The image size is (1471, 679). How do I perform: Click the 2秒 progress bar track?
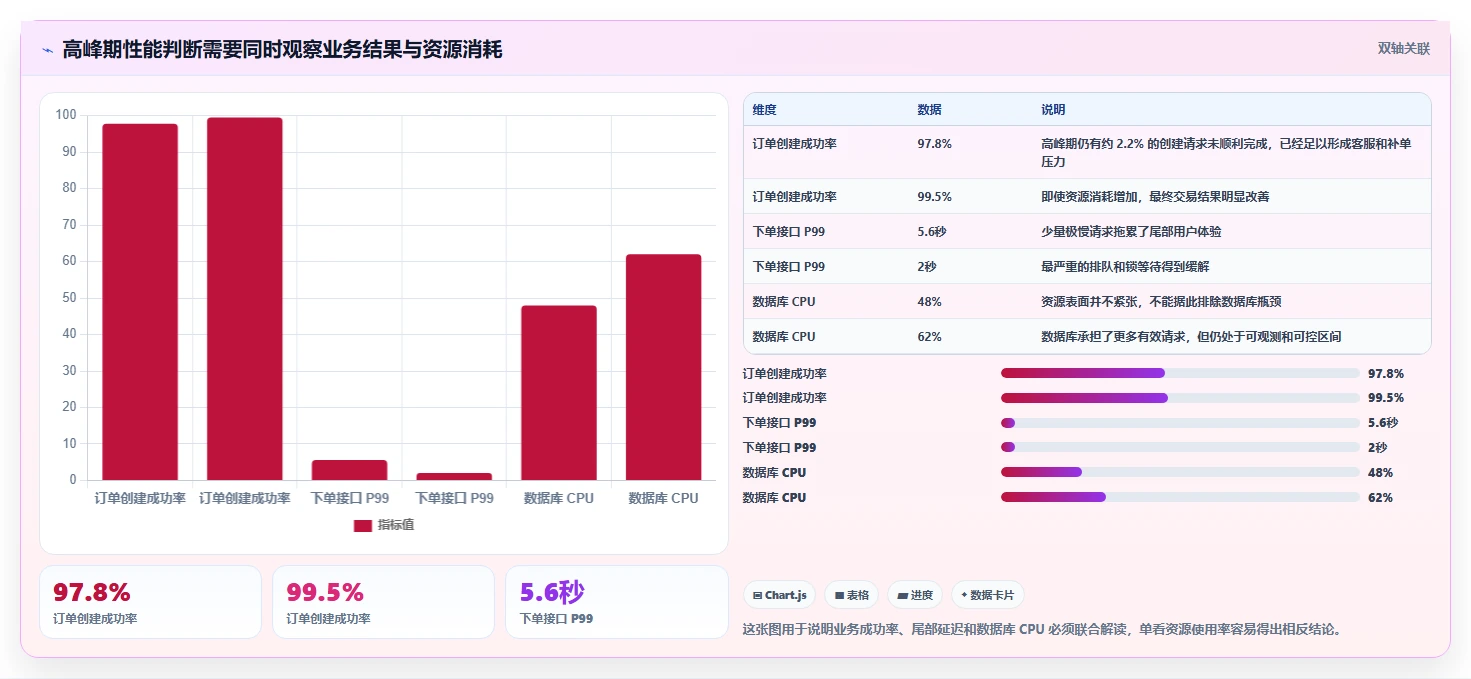[1180, 447]
